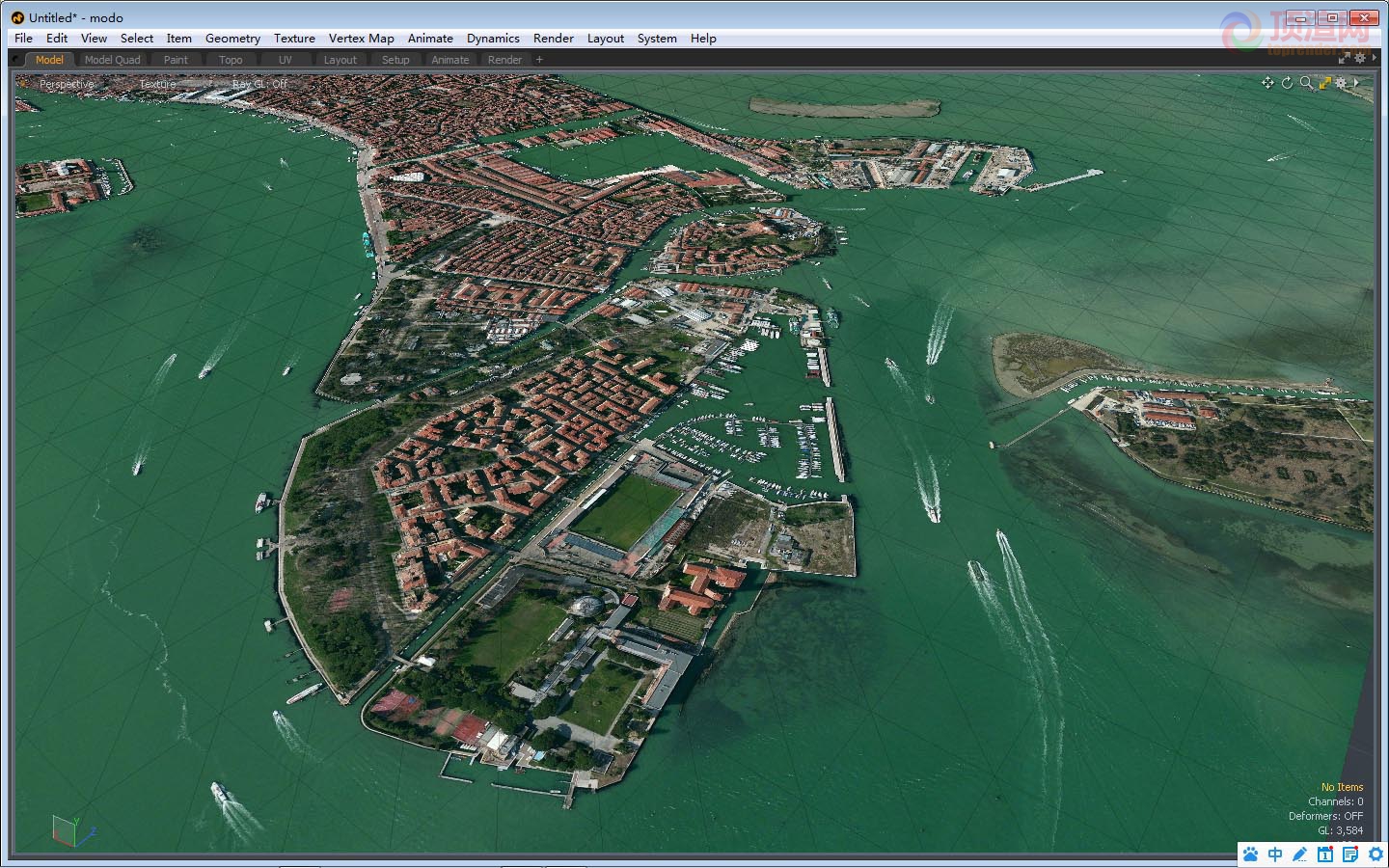Switch to the Topo layout tab
This screenshot has width=1389, height=868.
231,60
